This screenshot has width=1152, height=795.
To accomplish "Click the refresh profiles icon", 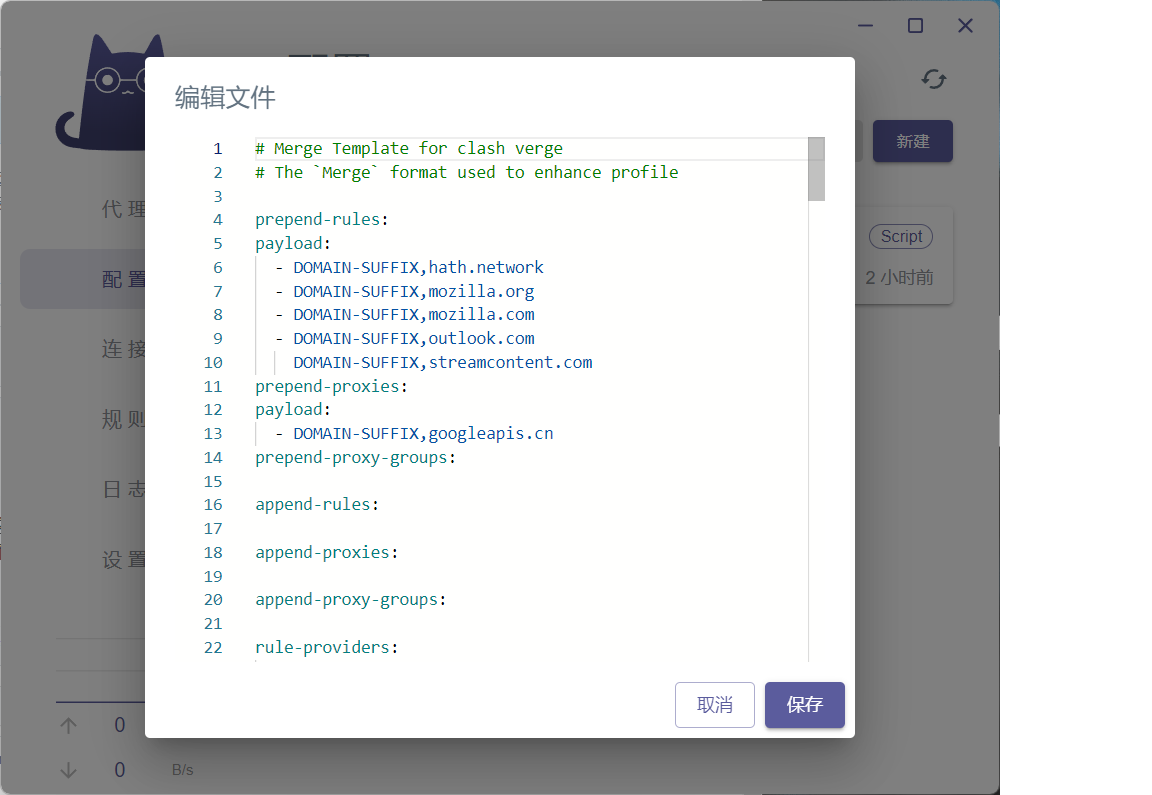I will 933,78.
